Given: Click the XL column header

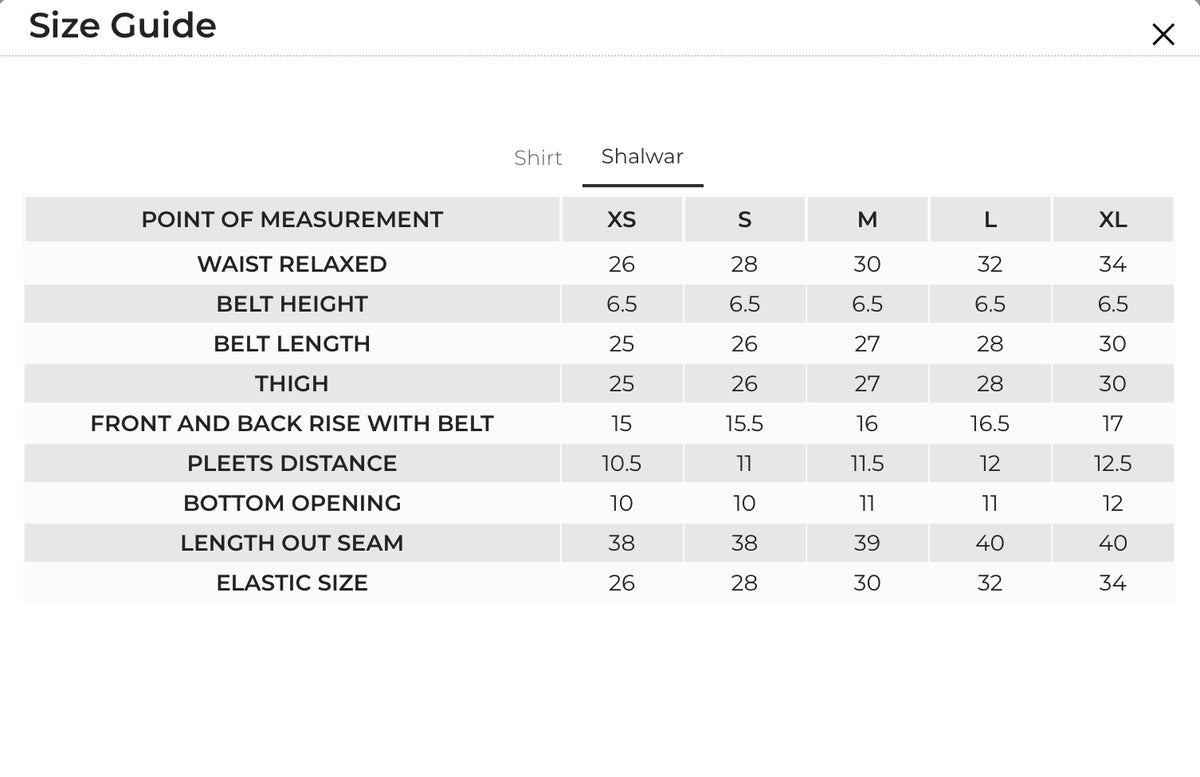Looking at the screenshot, I should [x=1113, y=220].
